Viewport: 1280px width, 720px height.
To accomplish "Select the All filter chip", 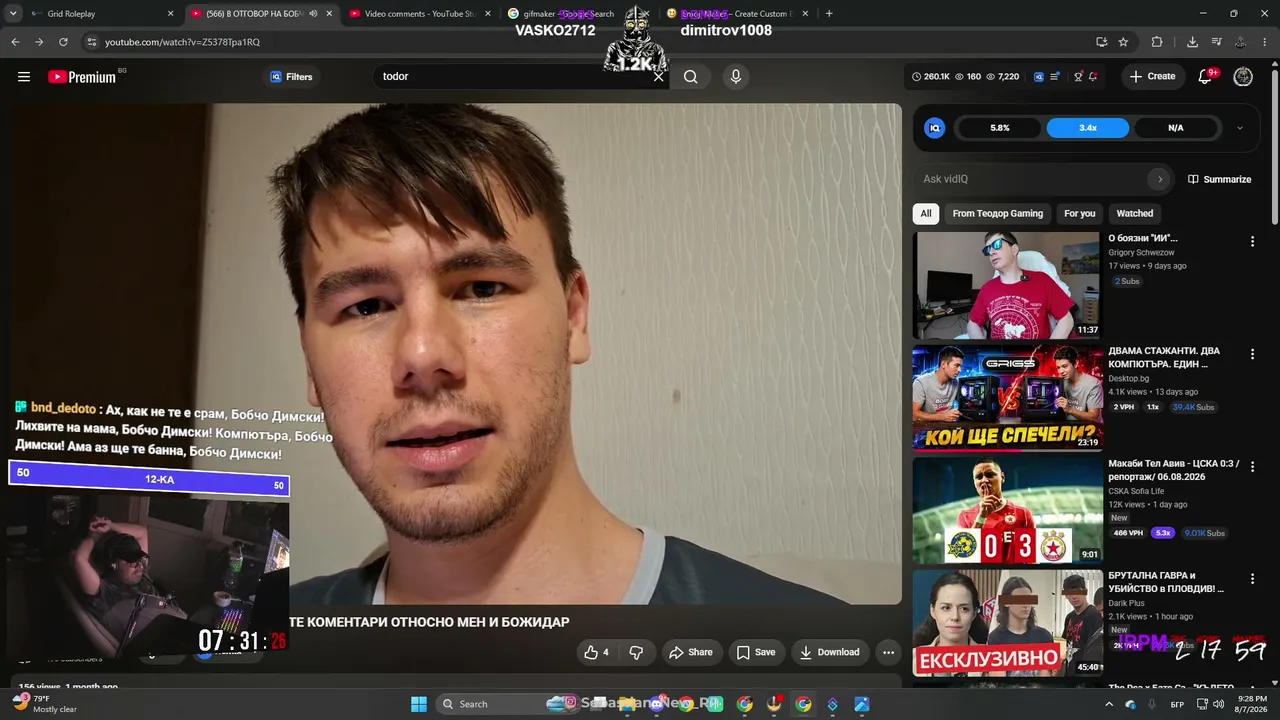I will [926, 213].
